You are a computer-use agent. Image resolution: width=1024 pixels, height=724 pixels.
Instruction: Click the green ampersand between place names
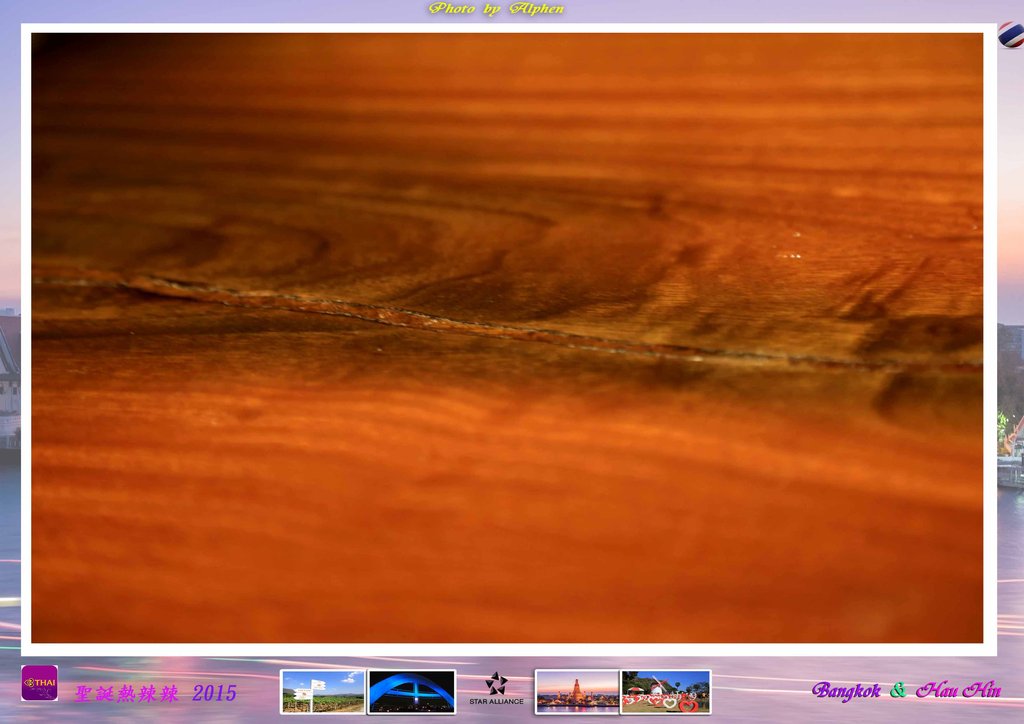tap(899, 690)
